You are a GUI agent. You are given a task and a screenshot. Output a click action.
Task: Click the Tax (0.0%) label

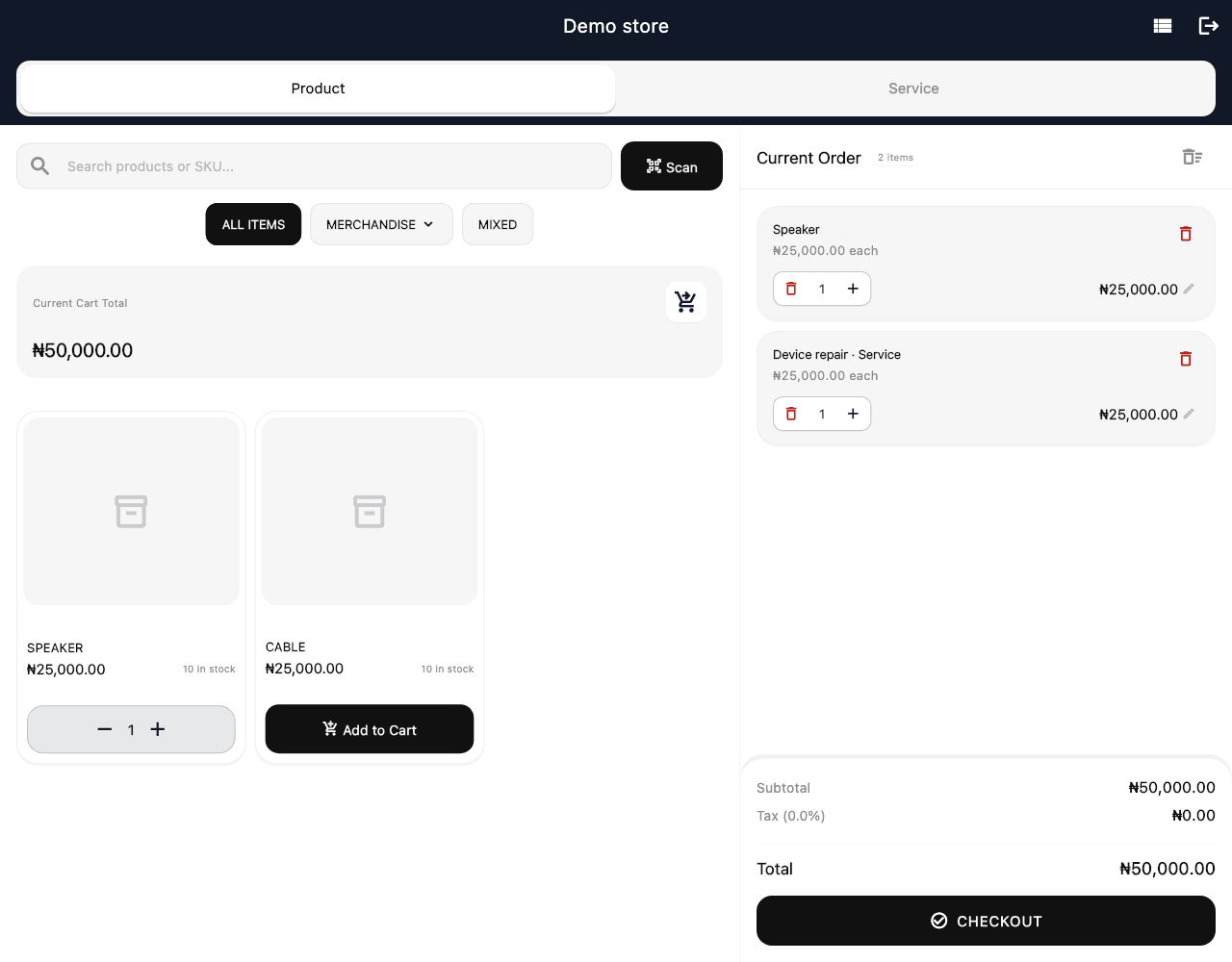pyautogui.click(x=791, y=816)
